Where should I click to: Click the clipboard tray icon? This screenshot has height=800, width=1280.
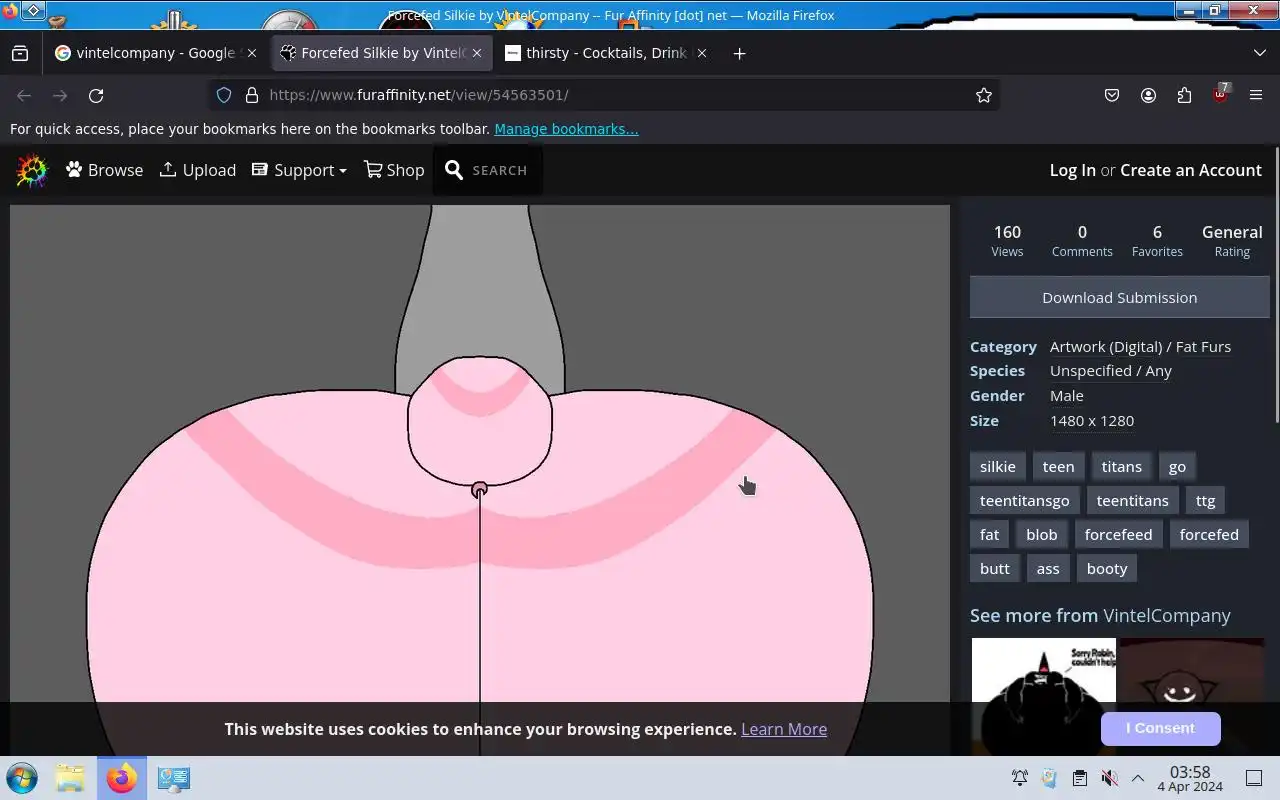(x=1079, y=778)
